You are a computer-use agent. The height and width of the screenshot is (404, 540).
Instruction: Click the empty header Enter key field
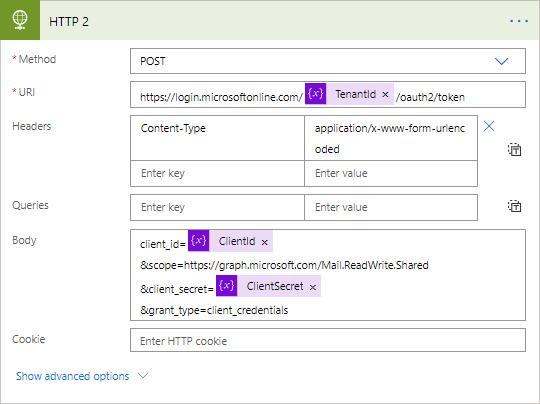pos(217,173)
